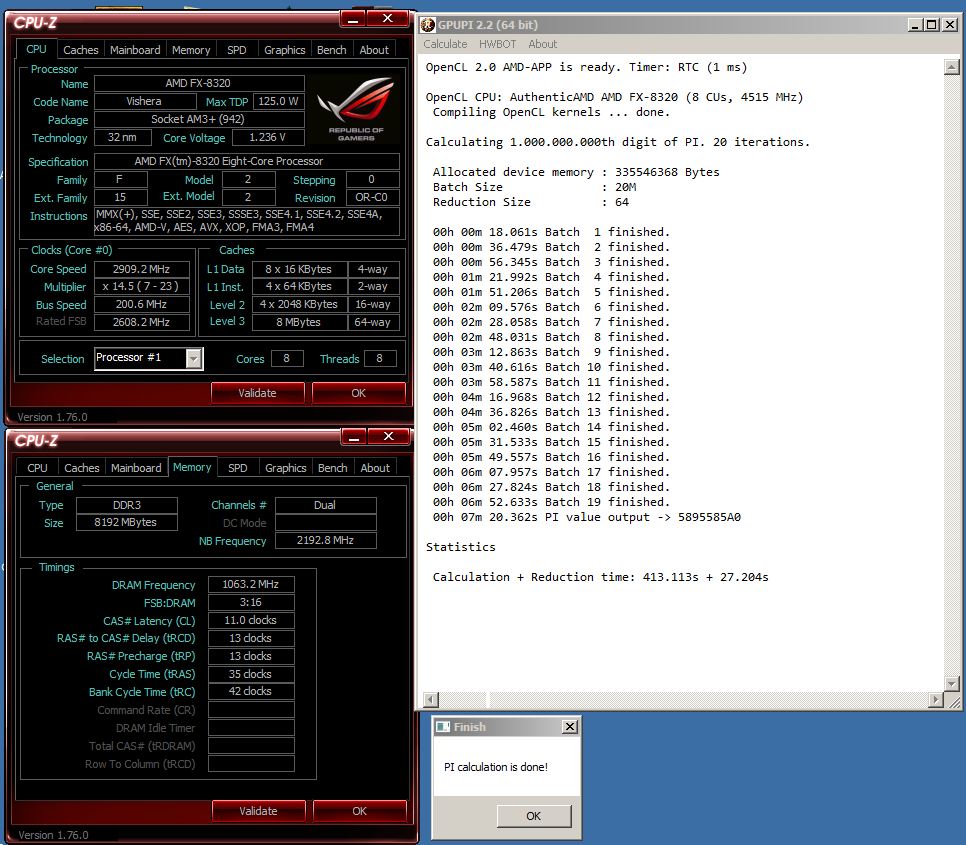The width and height of the screenshot is (966, 845).
Task: Open Graphics tab in top CPU-Z window
Action: [285, 50]
